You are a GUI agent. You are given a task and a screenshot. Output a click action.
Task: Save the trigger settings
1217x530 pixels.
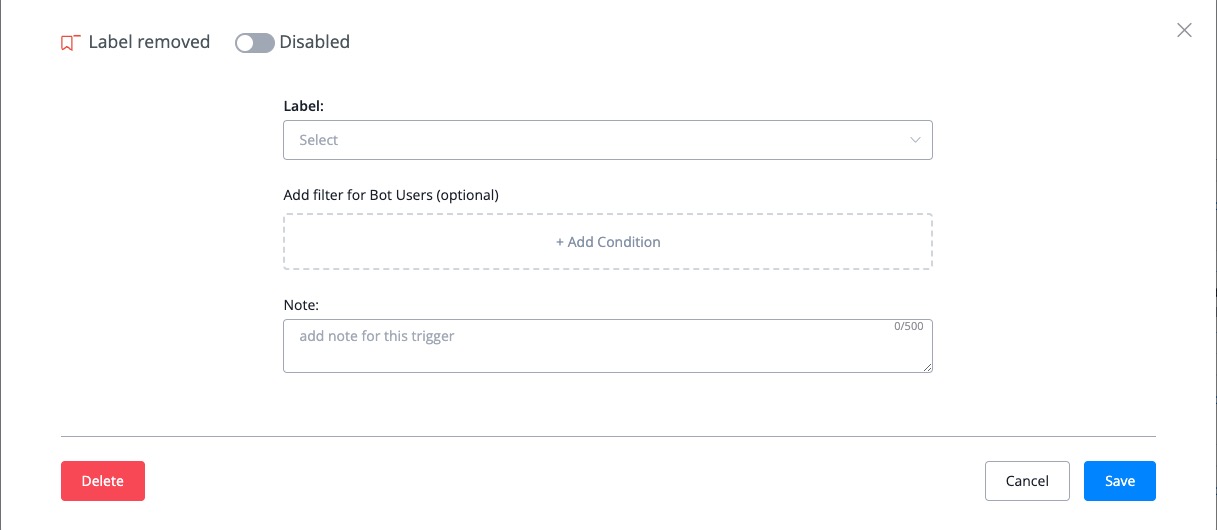tap(1120, 481)
